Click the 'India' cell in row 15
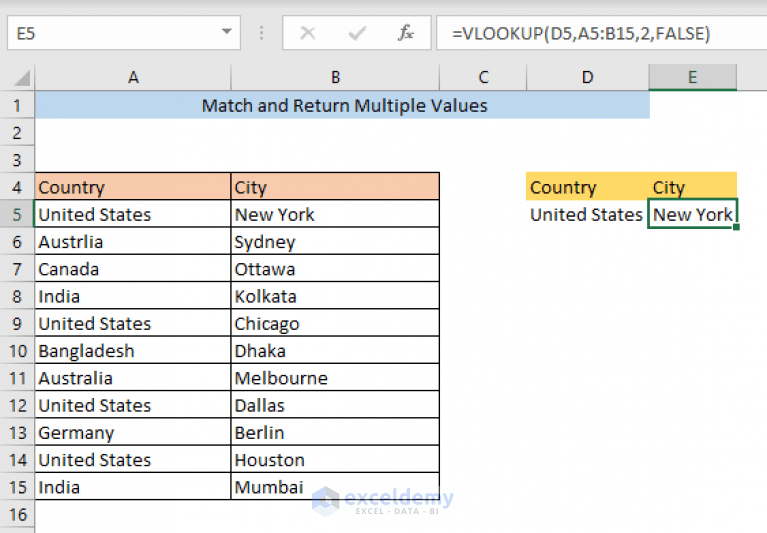This screenshot has height=533, width=767. (133, 487)
